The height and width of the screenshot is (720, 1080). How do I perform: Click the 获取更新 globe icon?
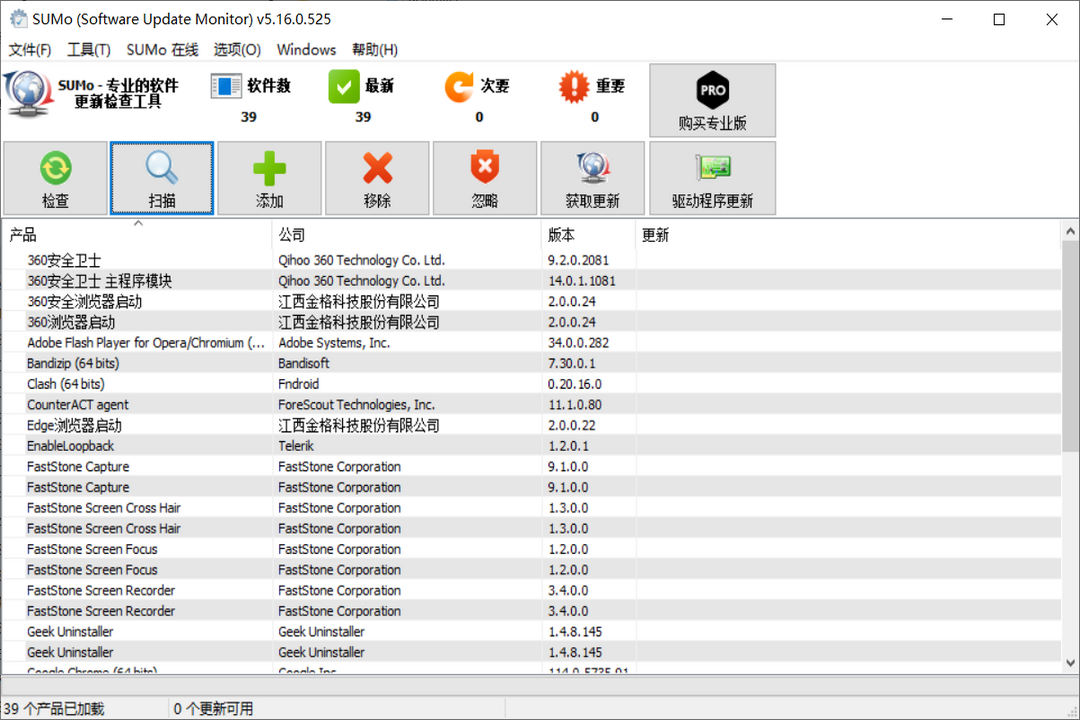(x=592, y=168)
